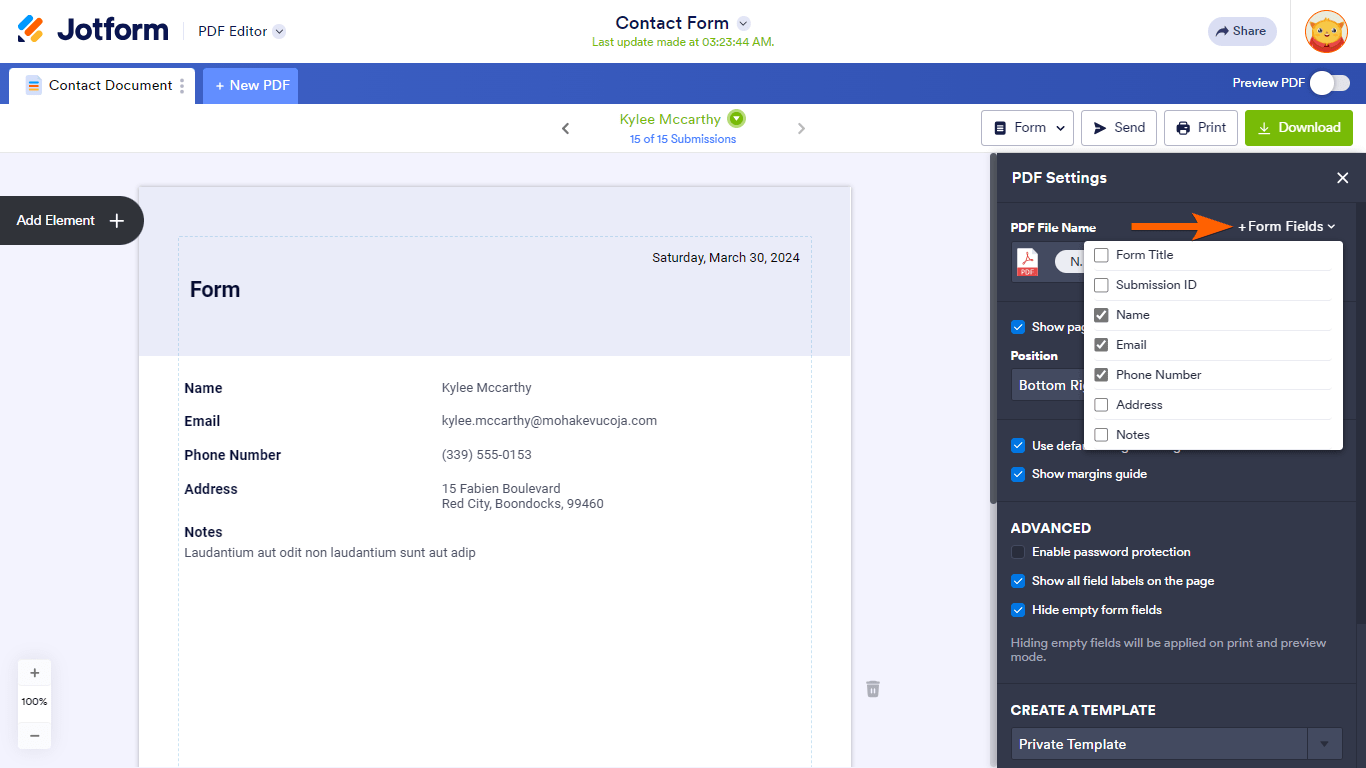The width and height of the screenshot is (1366, 768).
Task: Click the New PDF tab button
Action: [250, 86]
